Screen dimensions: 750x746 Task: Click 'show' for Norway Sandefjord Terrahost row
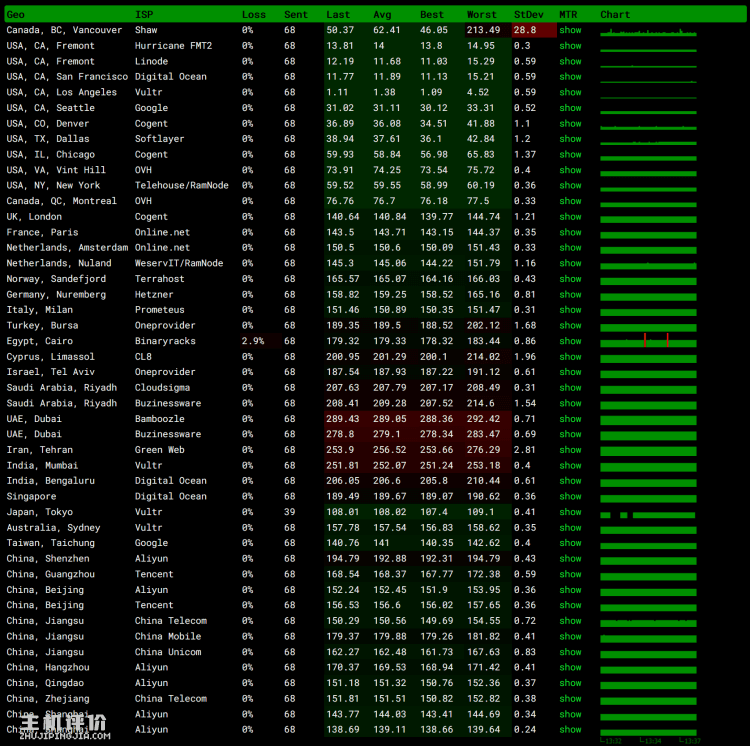(570, 279)
